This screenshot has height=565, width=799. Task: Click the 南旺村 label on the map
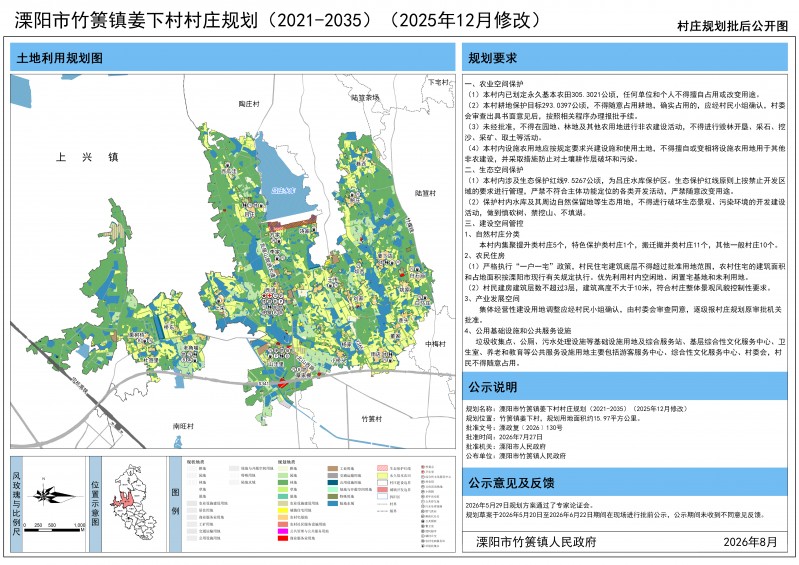pos(183,426)
